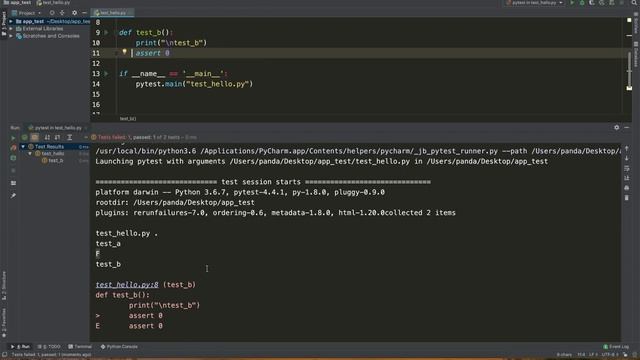
Task: Clear all console output with trash icon
Action: coord(627,198)
